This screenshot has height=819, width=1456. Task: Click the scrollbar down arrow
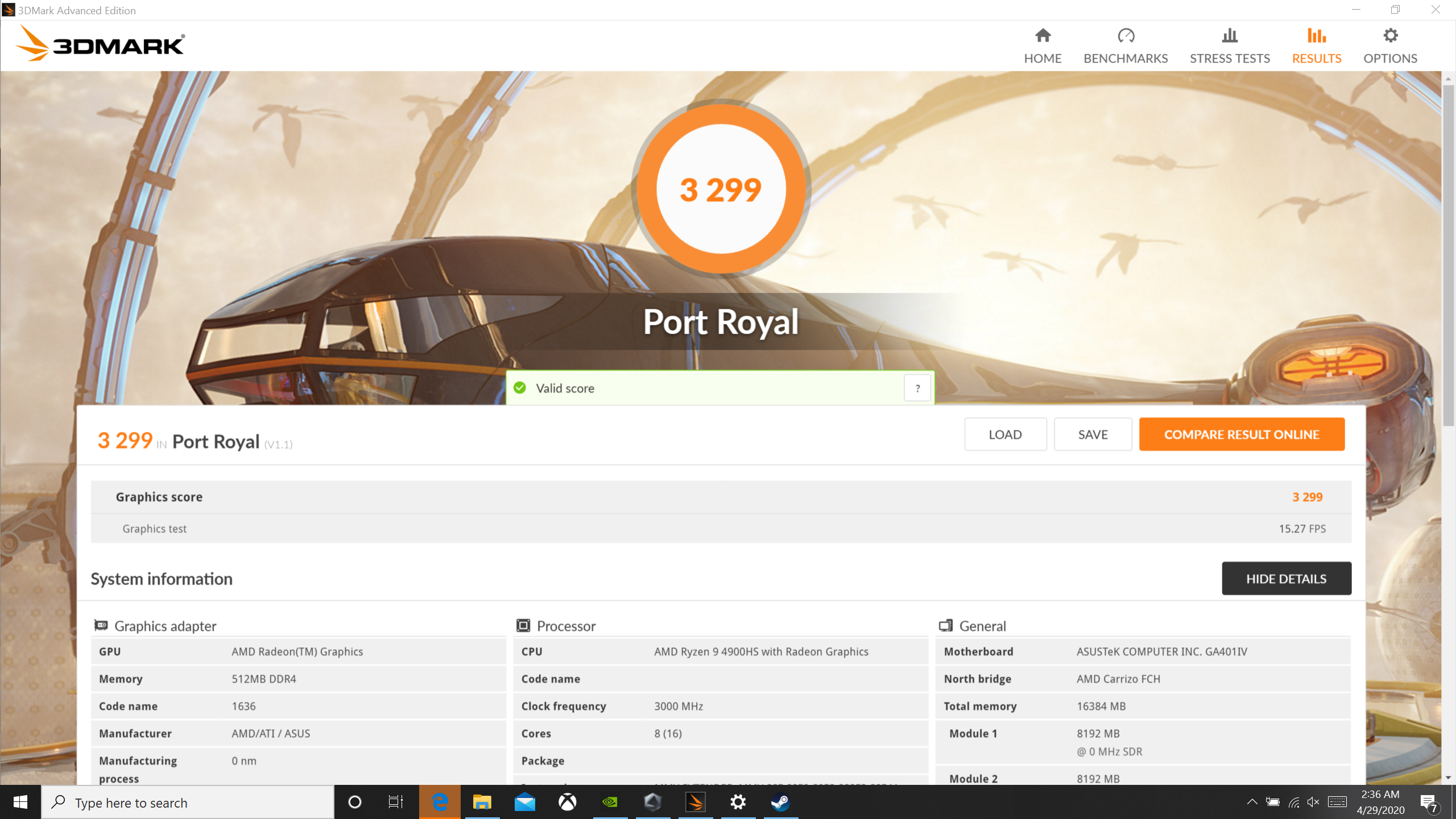point(1449,778)
